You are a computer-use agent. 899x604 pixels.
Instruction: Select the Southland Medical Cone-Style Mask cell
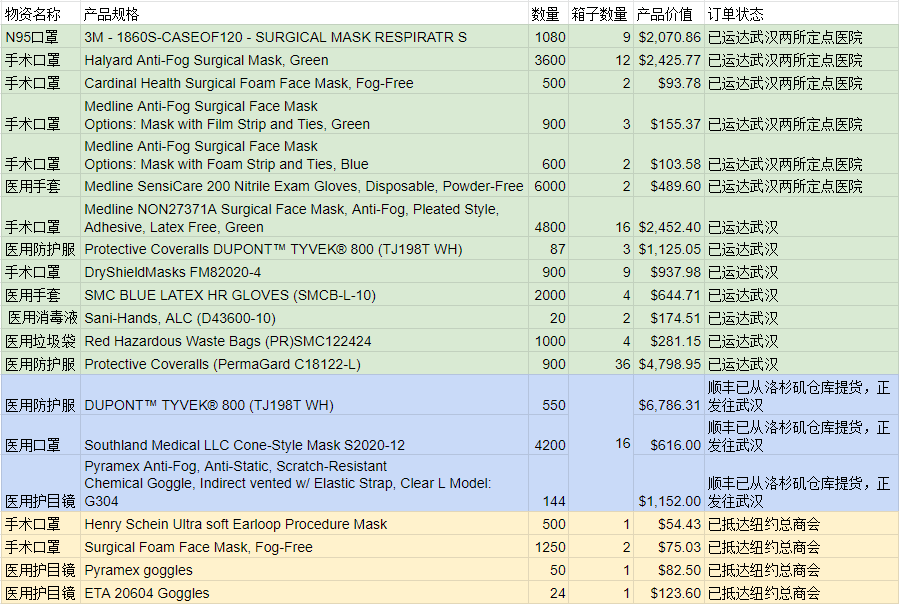304,435
